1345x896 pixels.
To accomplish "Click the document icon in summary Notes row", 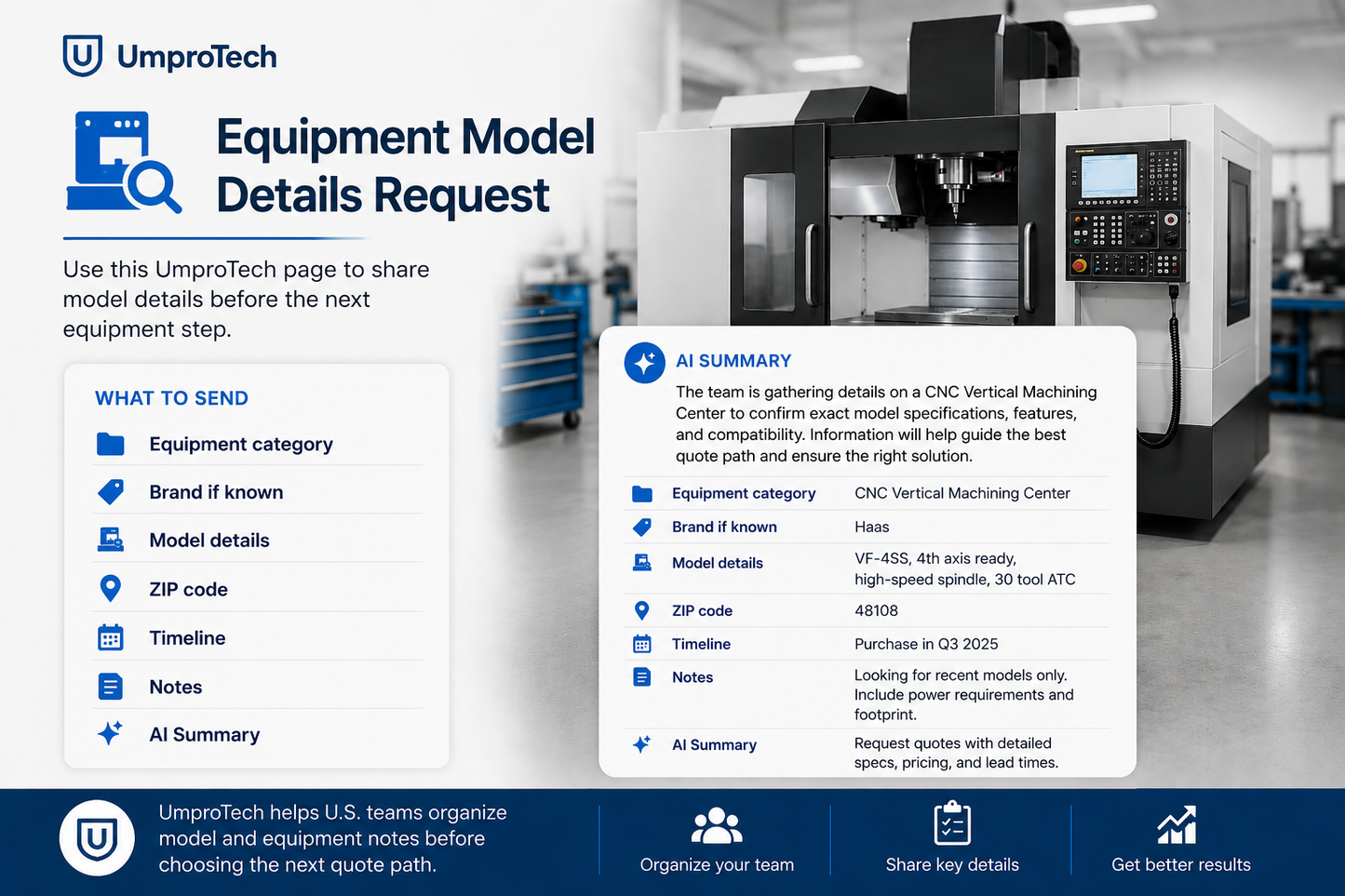I will [x=642, y=676].
